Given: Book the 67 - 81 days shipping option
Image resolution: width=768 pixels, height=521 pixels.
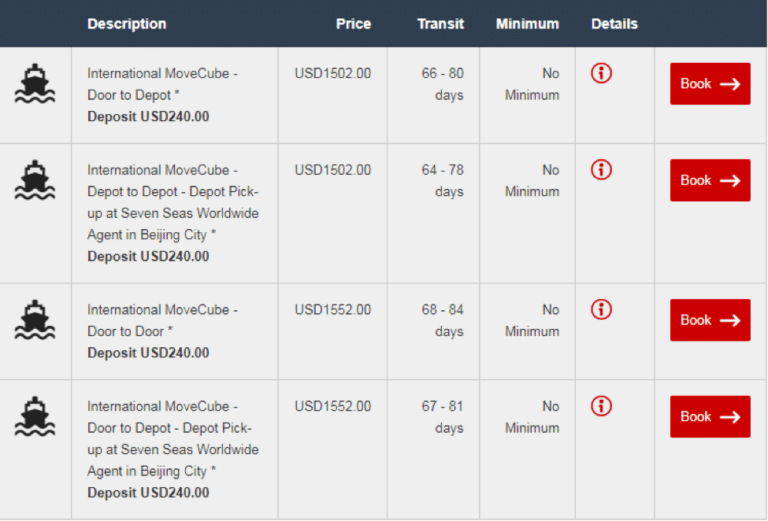Looking at the screenshot, I should [710, 417].
